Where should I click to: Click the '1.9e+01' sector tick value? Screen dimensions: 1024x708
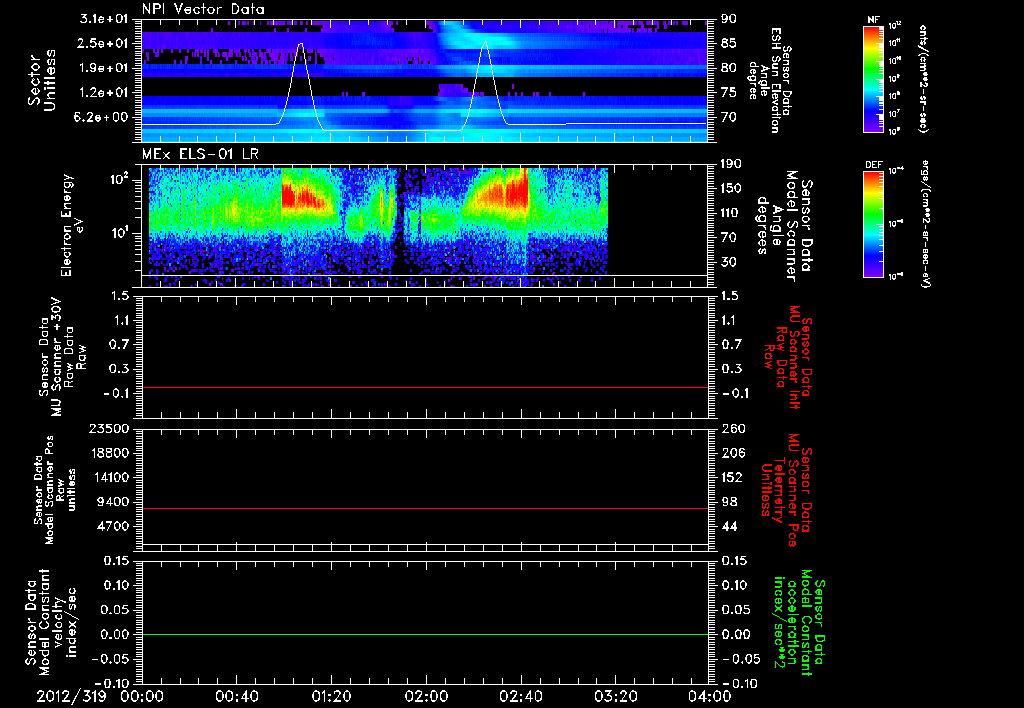coord(104,68)
